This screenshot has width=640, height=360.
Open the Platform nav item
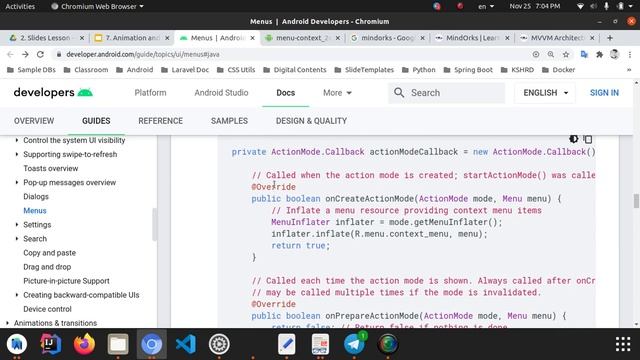tap(150, 93)
